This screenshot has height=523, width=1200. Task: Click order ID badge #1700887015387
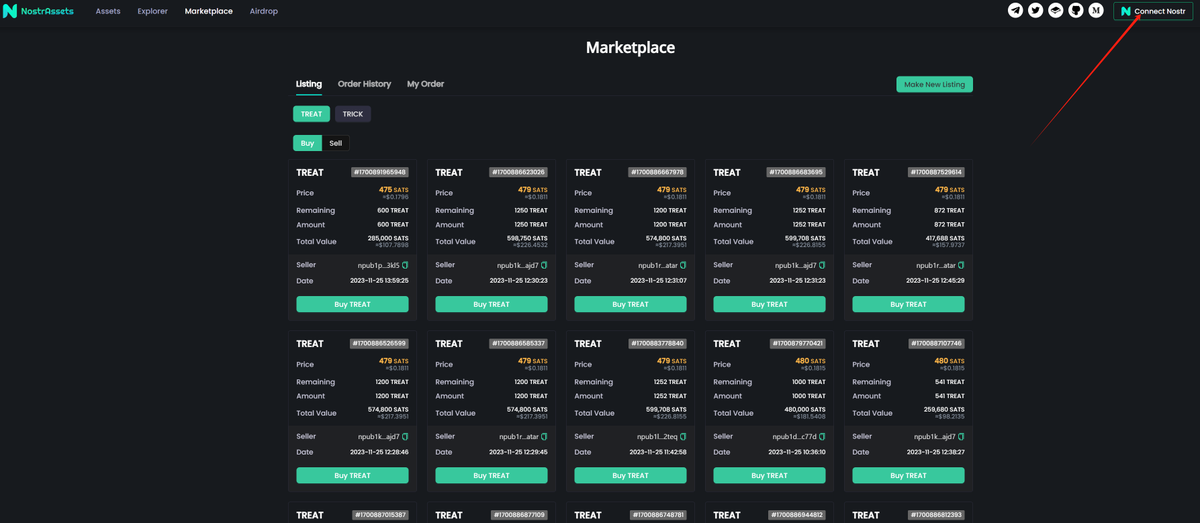coord(379,515)
